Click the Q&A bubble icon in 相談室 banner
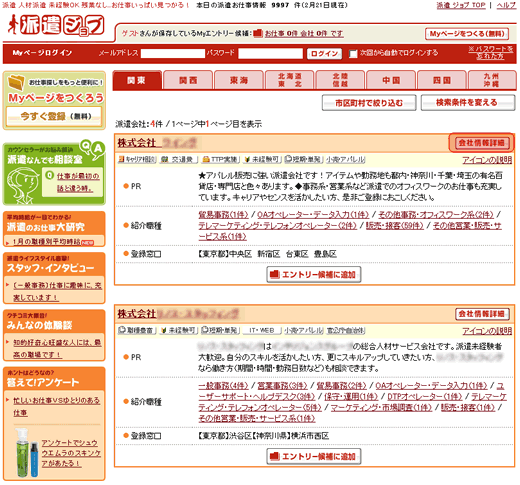Screen dimensions: 520x485 pyautogui.click(x=93, y=149)
